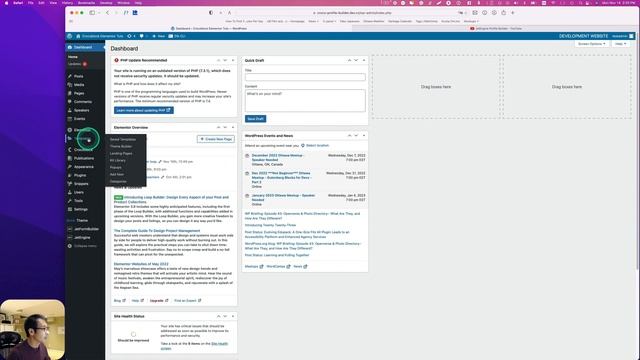Open the Appearance menu

(x=84, y=167)
